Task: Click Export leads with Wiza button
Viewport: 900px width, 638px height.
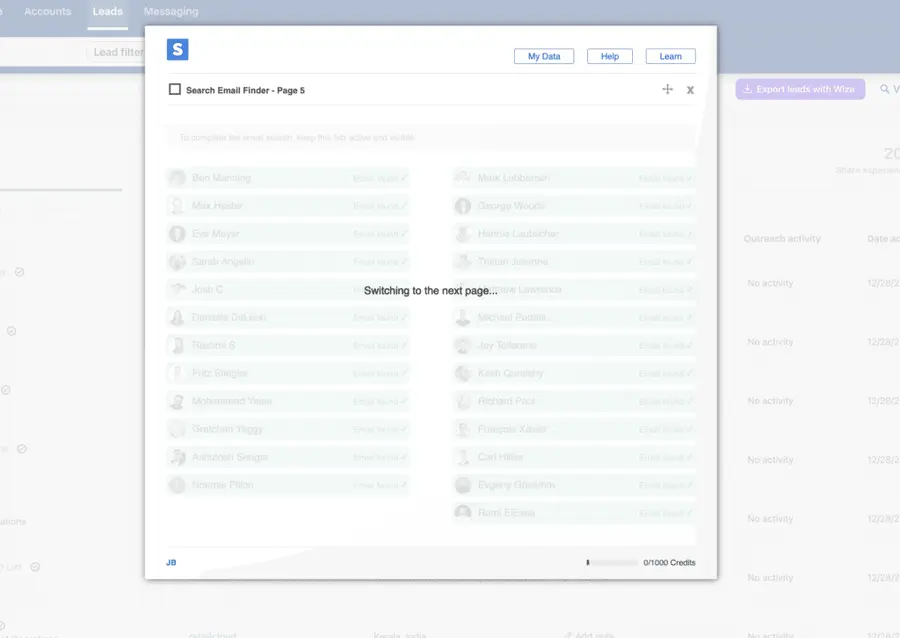Action: pyautogui.click(x=800, y=89)
